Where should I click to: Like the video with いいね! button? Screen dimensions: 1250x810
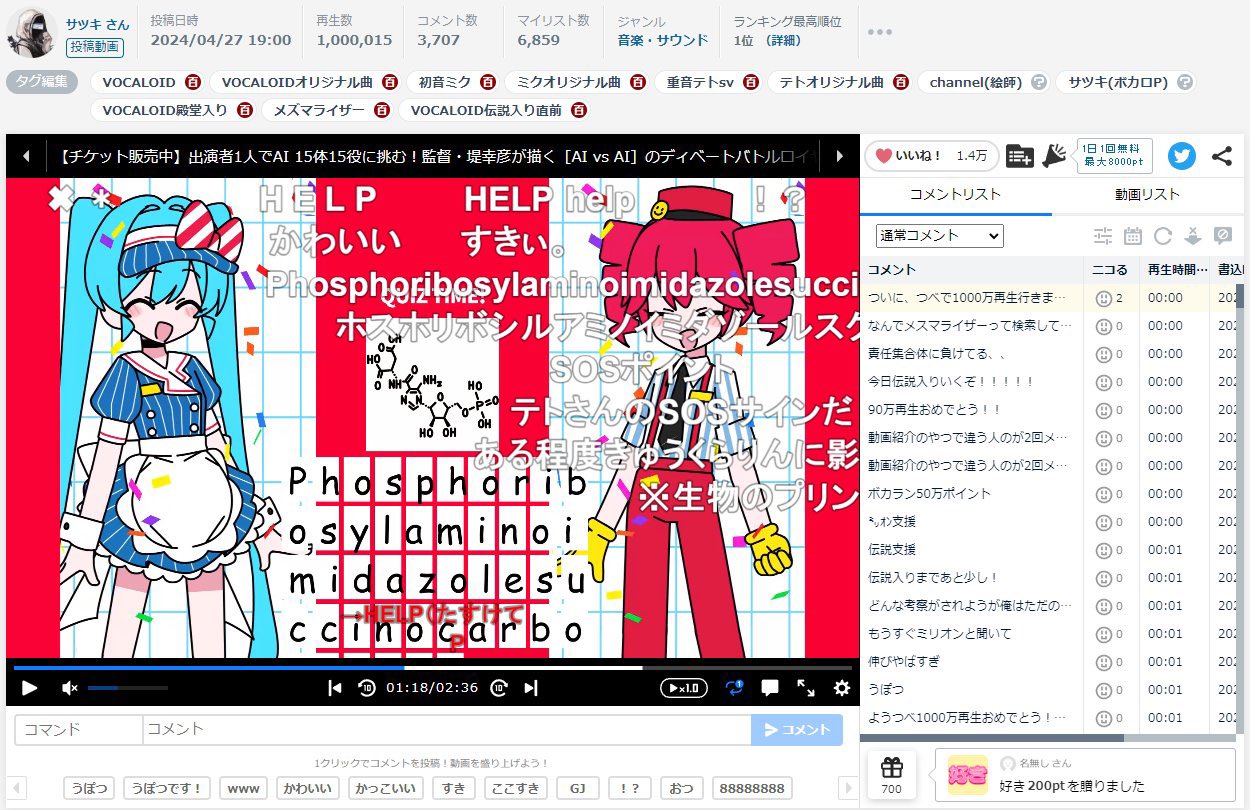(931, 155)
